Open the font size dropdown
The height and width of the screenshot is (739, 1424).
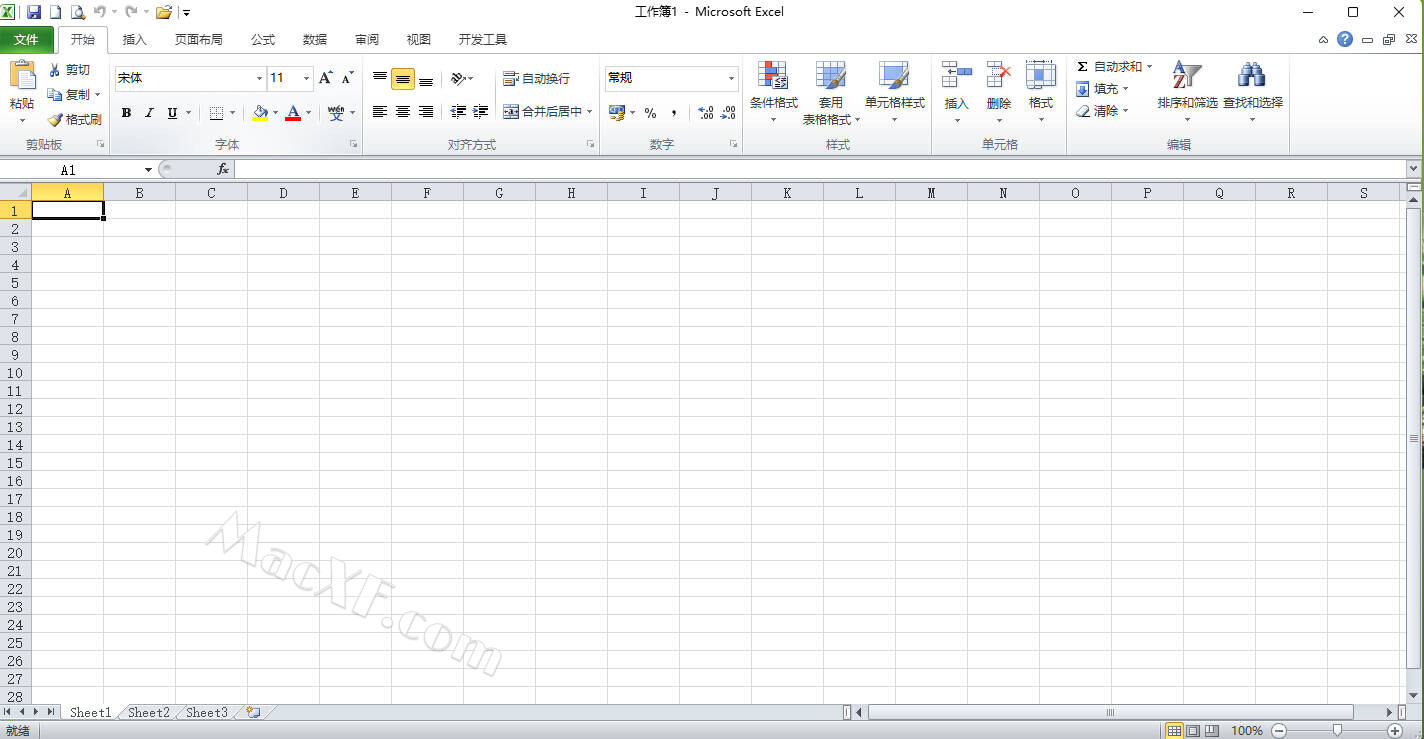306,78
